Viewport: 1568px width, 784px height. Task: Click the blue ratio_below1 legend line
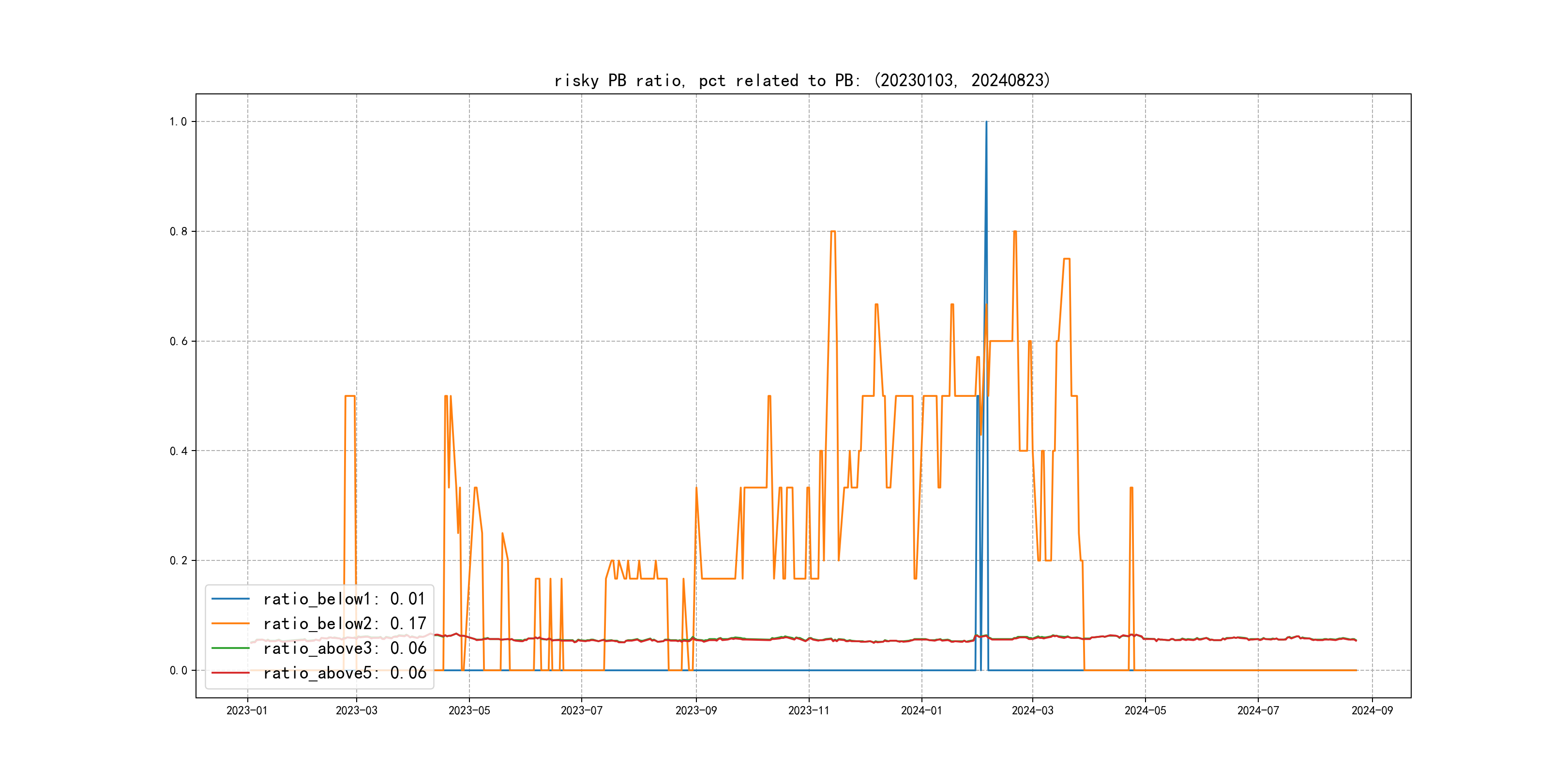230,599
